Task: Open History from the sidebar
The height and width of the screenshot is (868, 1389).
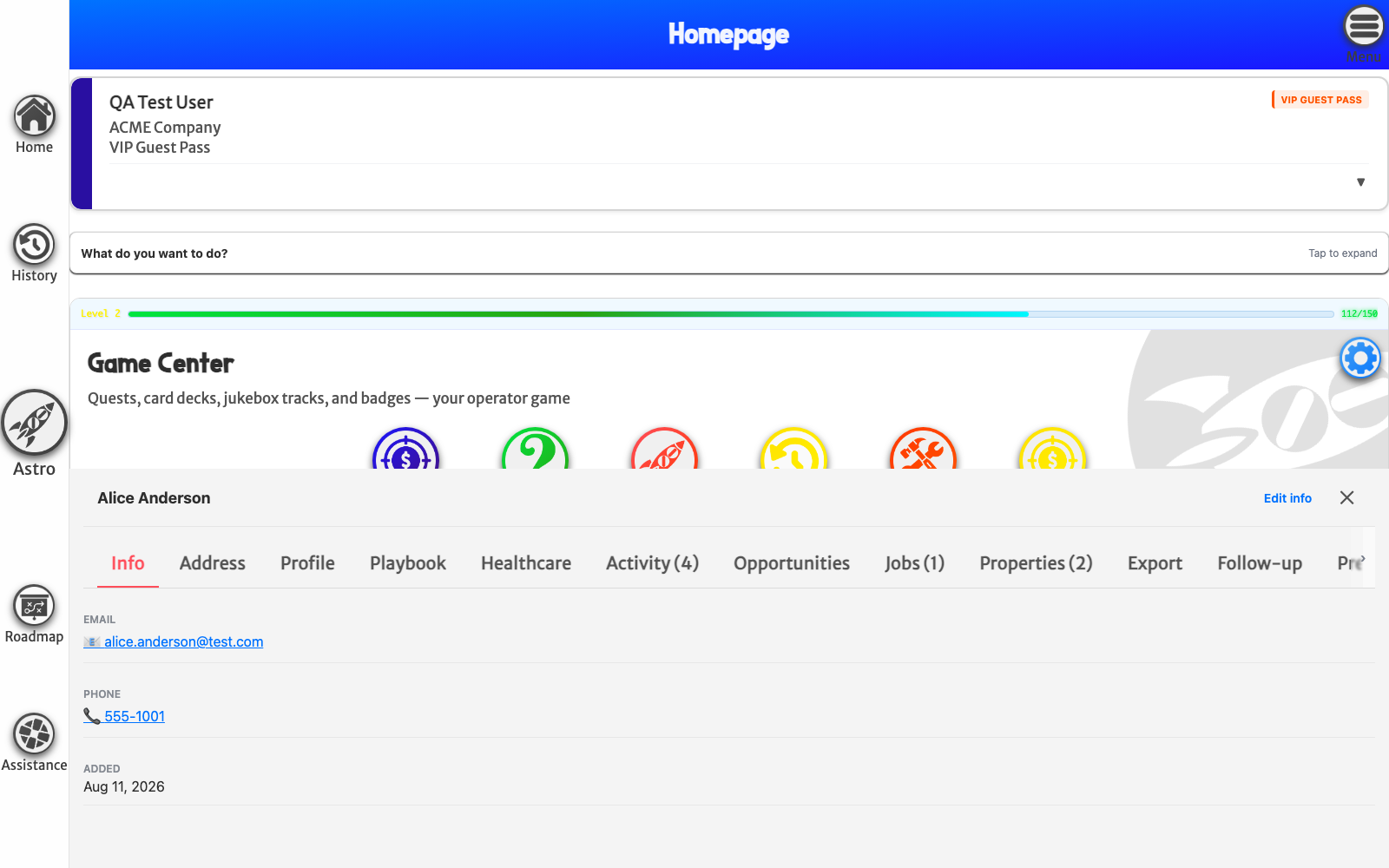Action: 34,253
